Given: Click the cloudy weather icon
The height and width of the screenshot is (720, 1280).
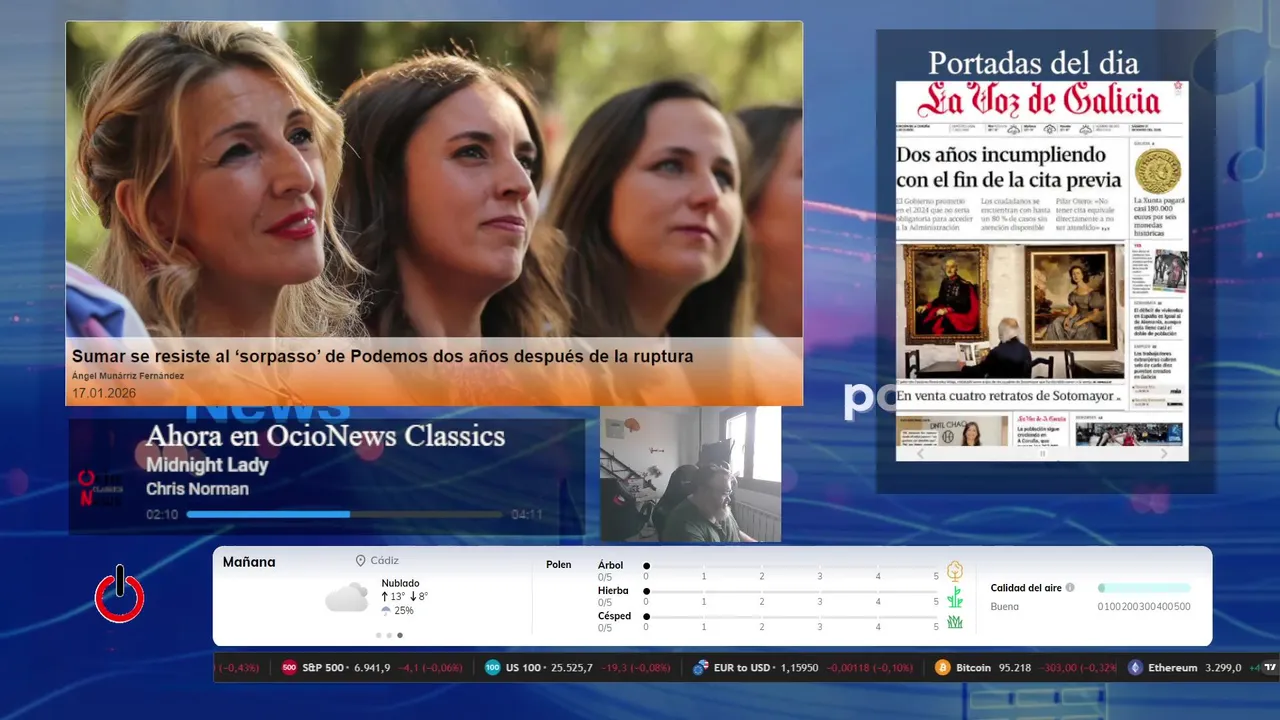Looking at the screenshot, I should pyautogui.click(x=346, y=598).
